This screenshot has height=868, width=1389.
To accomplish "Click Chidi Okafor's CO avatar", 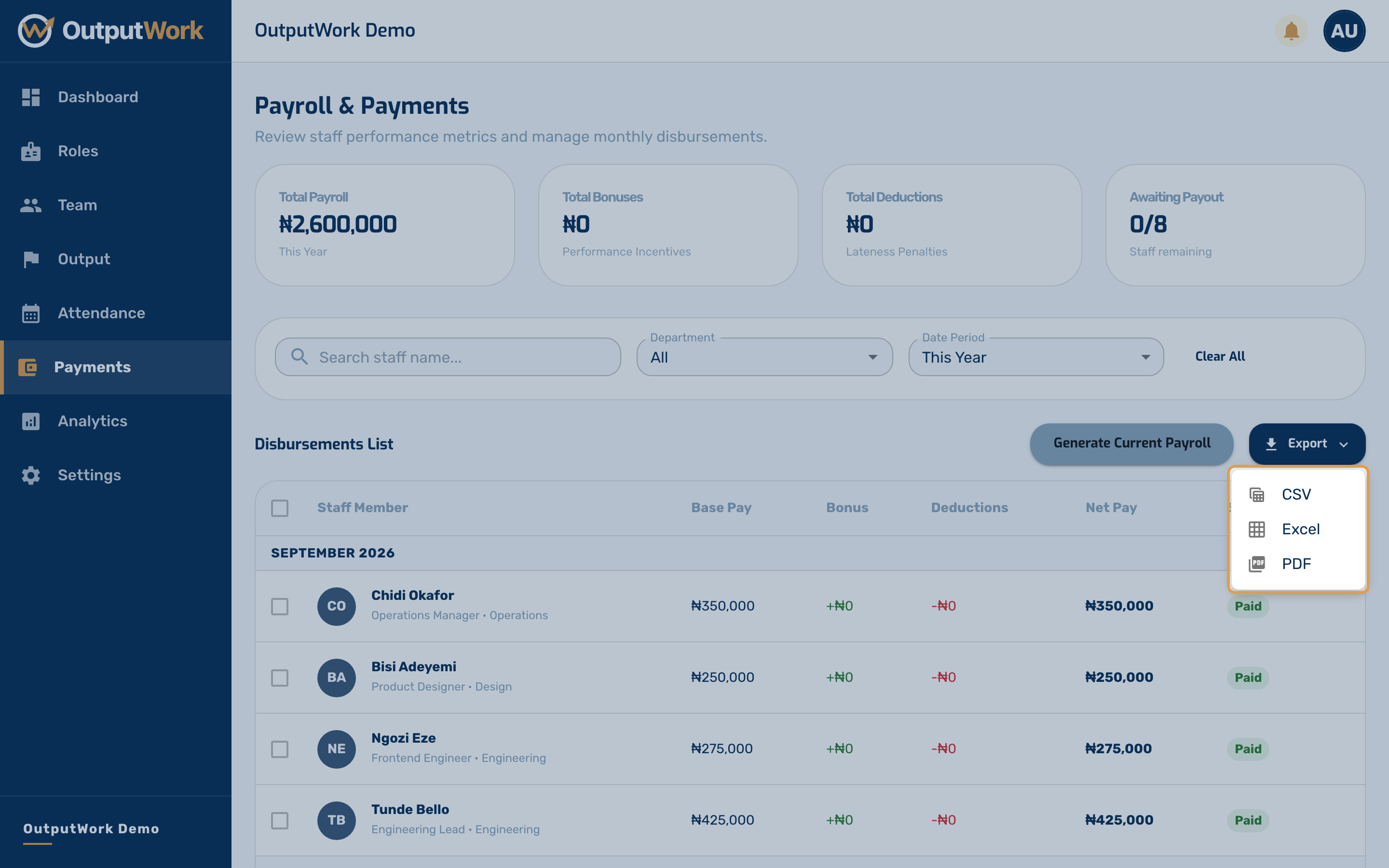I will click(336, 606).
